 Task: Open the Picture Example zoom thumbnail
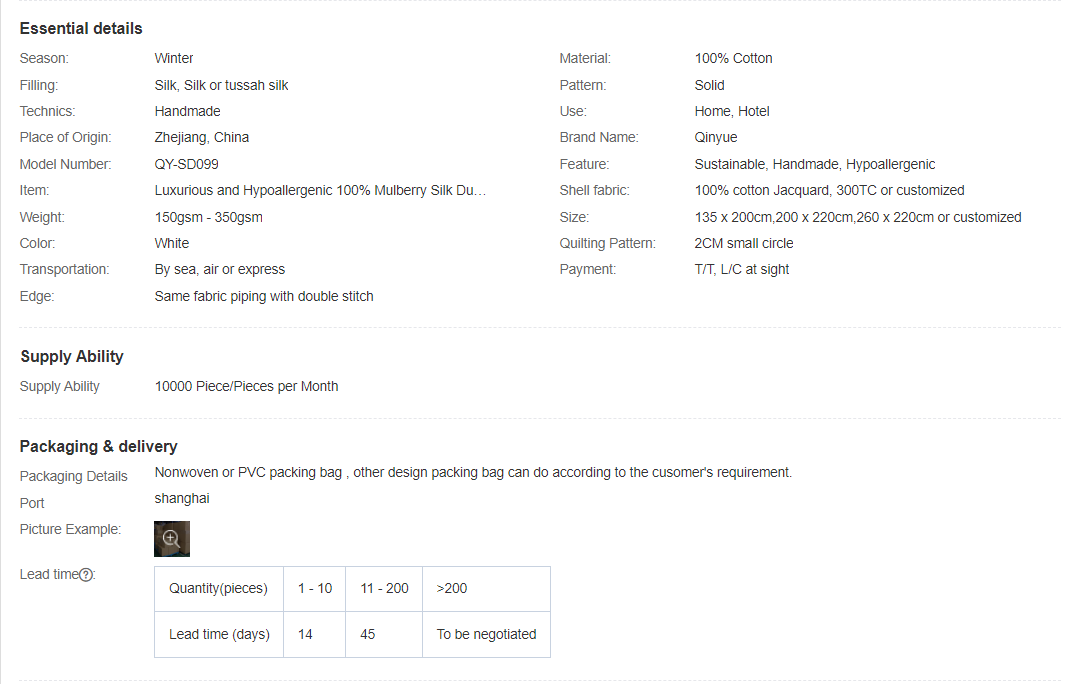pyautogui.click(x=171, y=538)
